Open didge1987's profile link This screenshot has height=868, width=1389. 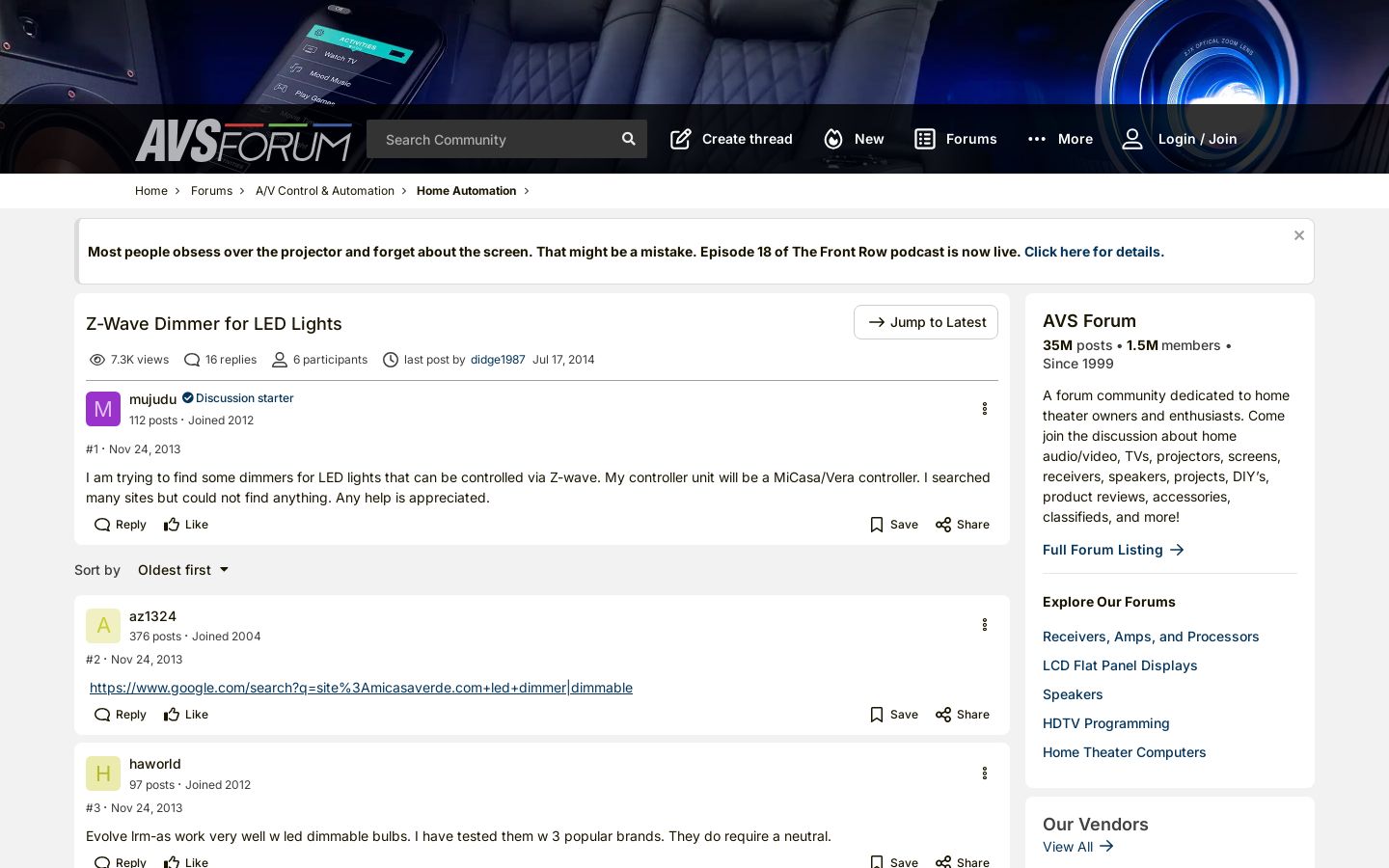[x=498, y=360]
